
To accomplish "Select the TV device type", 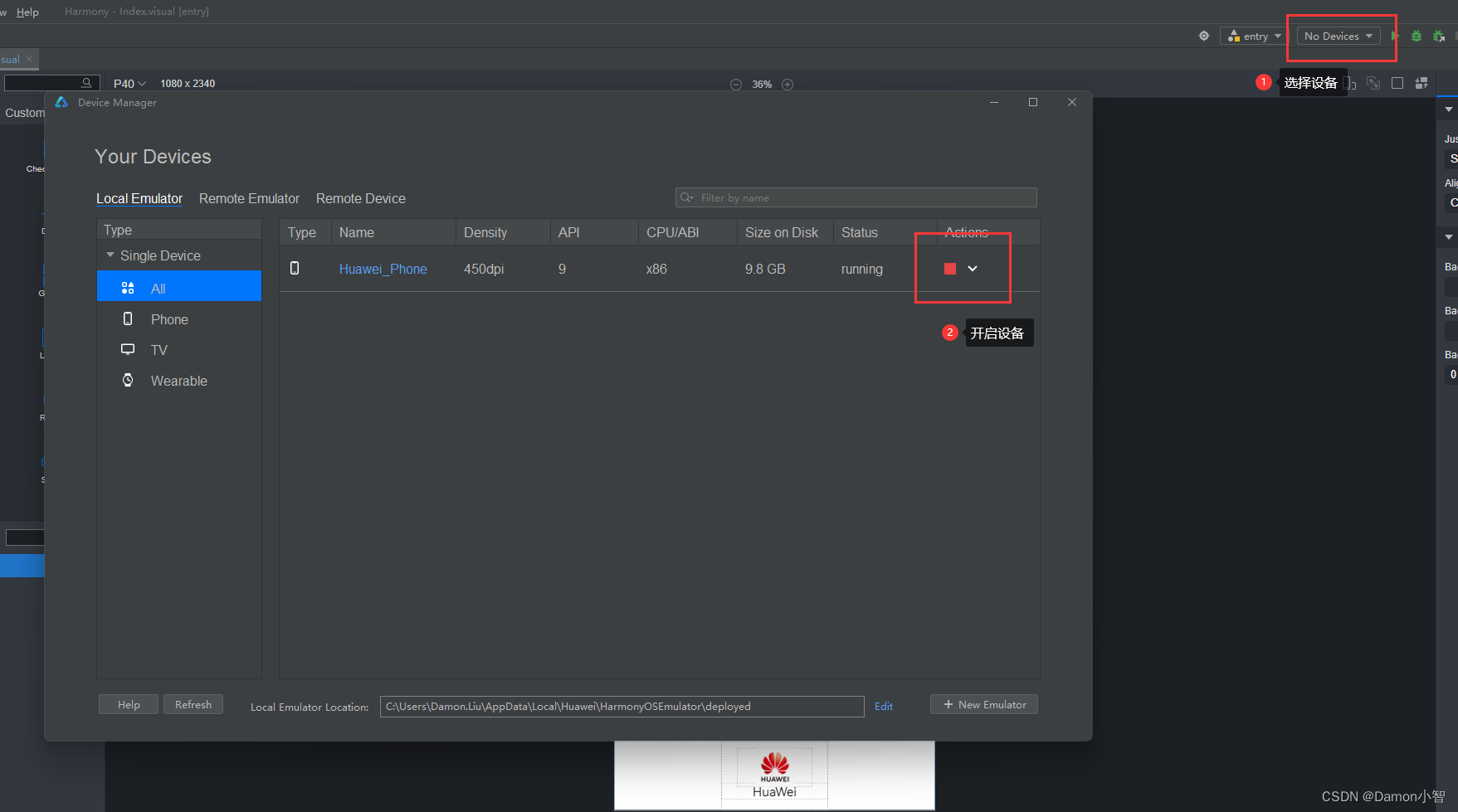I will coord(158,350).
